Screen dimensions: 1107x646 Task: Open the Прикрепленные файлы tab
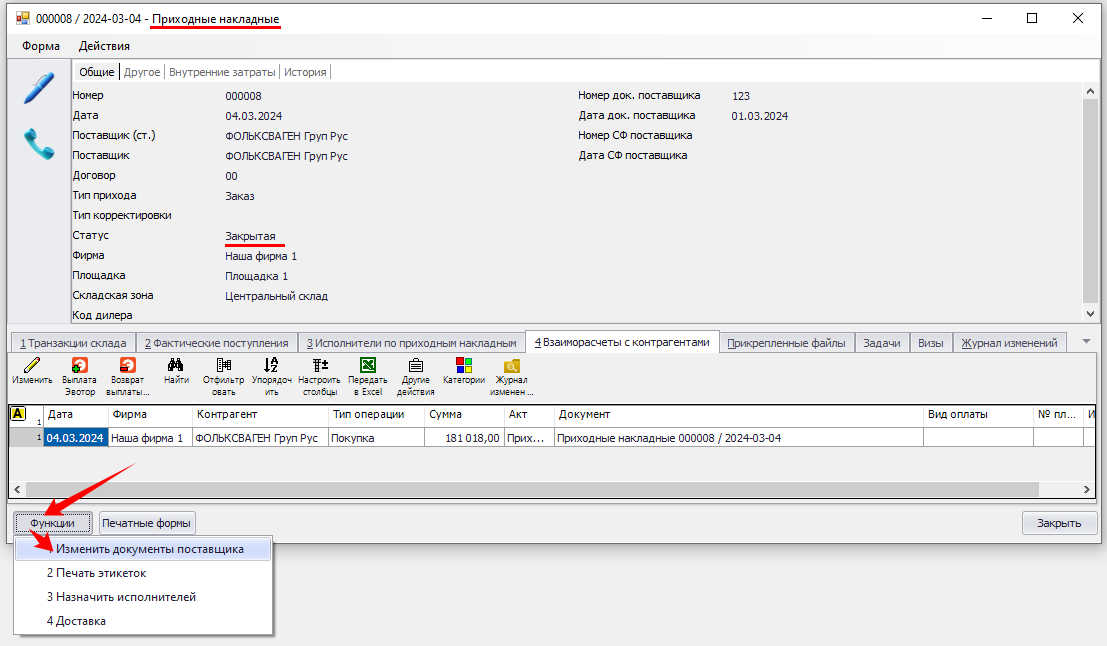pyautogui.click(x=786, y=343)
